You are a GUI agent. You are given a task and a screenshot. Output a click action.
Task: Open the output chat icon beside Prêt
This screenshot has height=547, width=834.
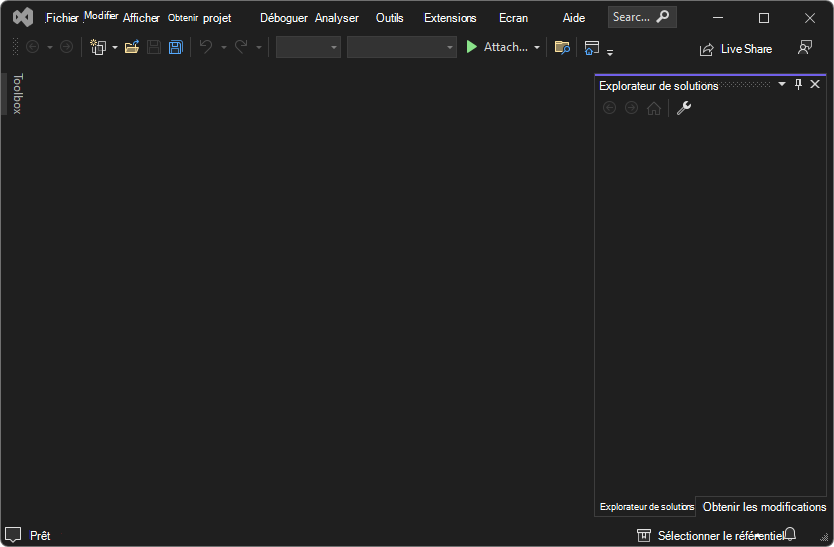pyautogui.click(x=13, y=534)
